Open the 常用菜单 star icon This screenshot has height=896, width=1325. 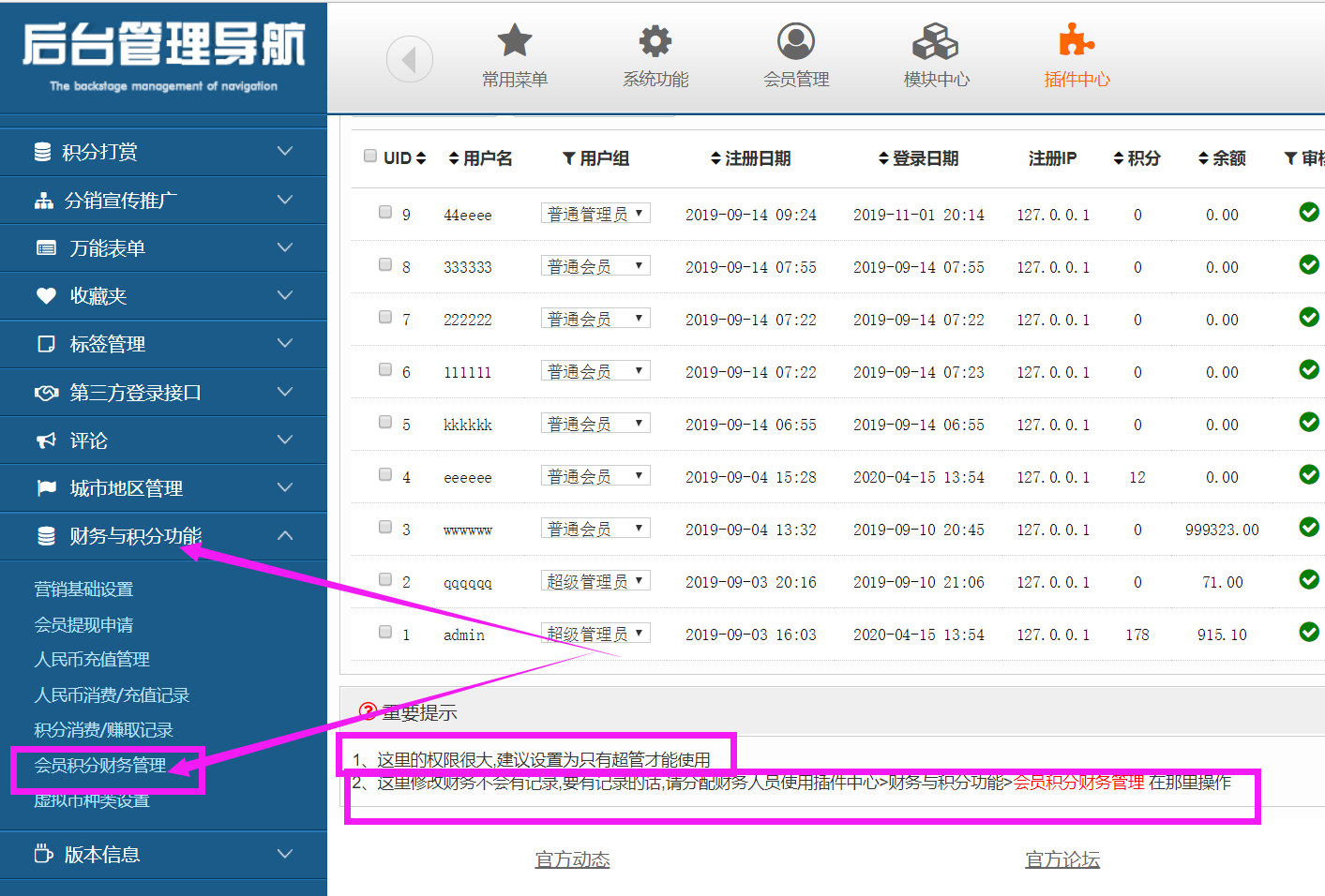[514, 41]
